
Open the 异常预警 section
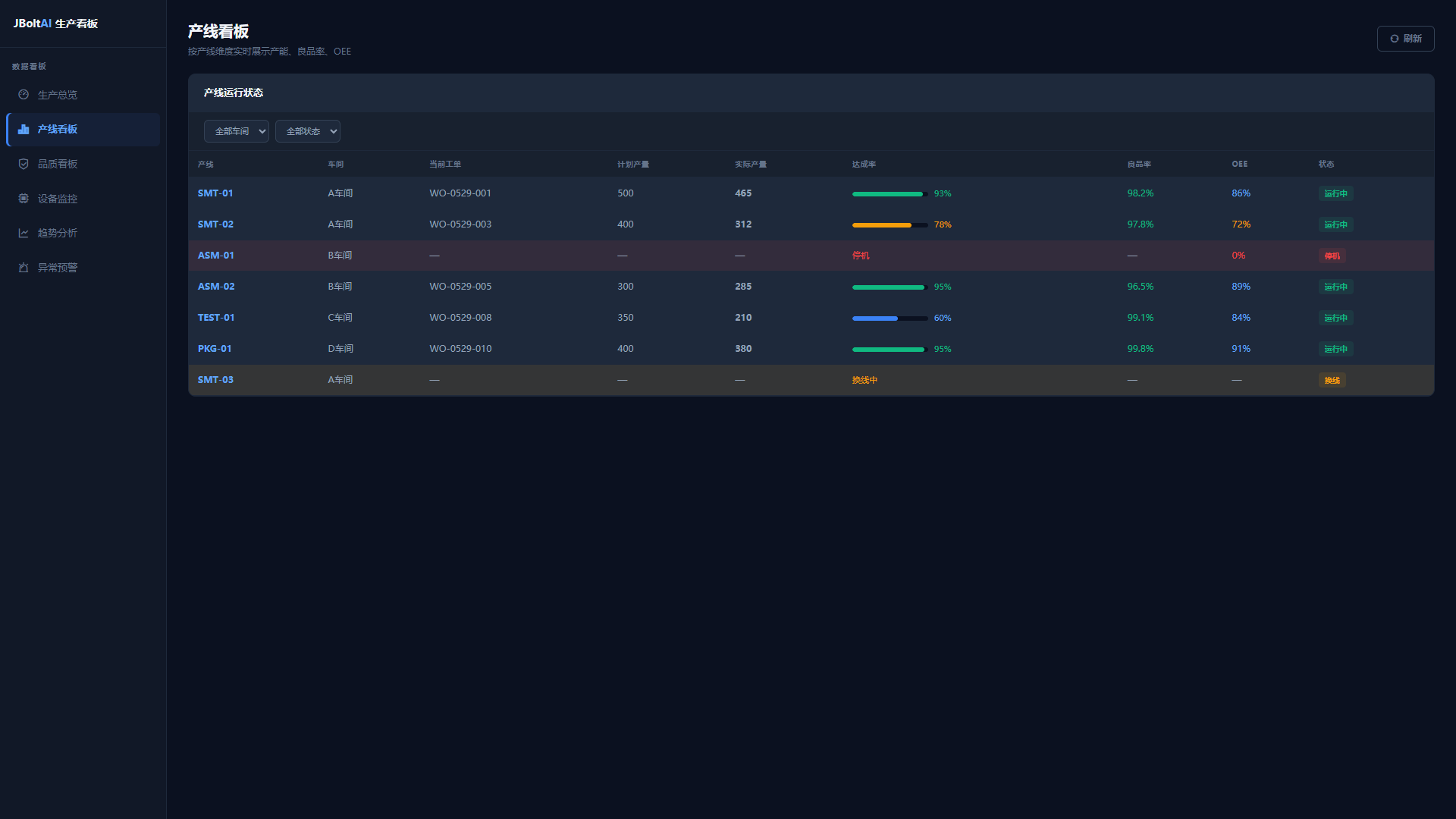pos(83,268)
